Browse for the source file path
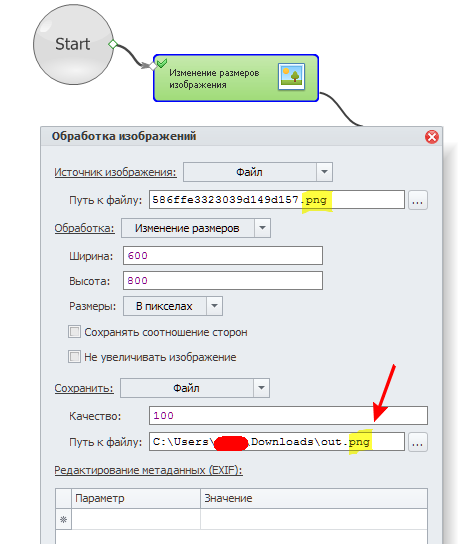Screen dimensions: 475x544 (417, 200)
